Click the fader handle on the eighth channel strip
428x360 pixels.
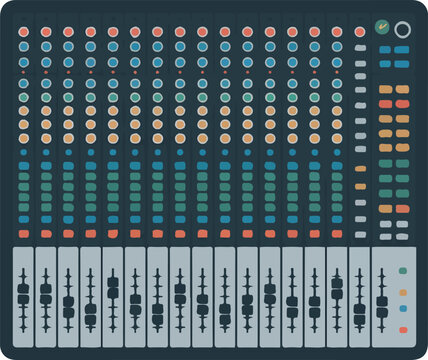pyautogui.click(x=180, y=293)
